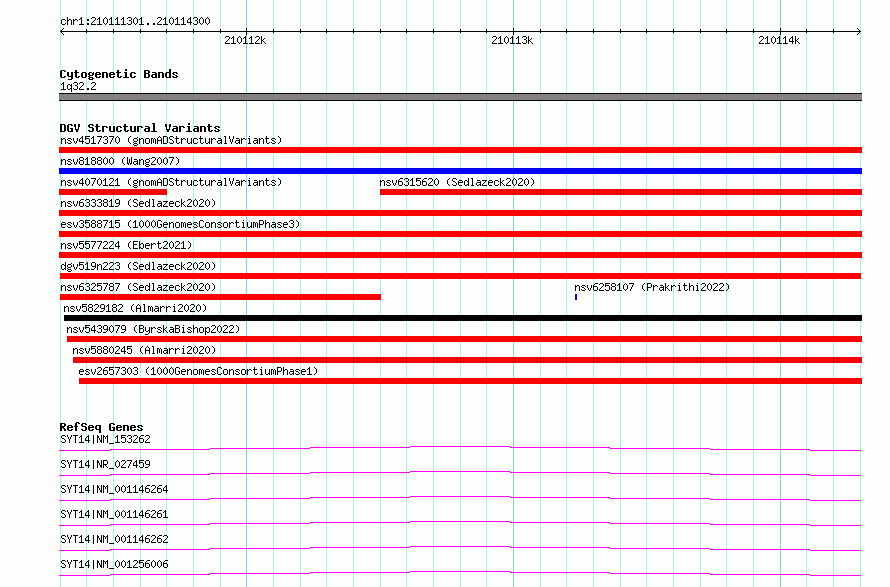The height and width of the screenshot is (587, 890).
Task: Click the right arrow of the ruler
Action: (859, 31)
